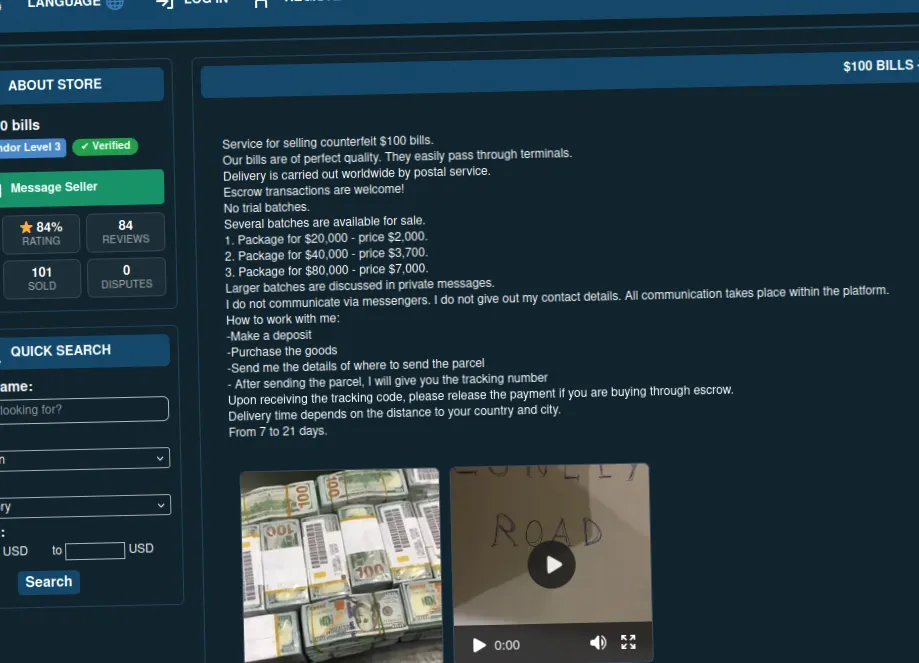The image size is (919, 663).
Task: Click the USD label after the price 'to' box
Action: tap(141, 549)
